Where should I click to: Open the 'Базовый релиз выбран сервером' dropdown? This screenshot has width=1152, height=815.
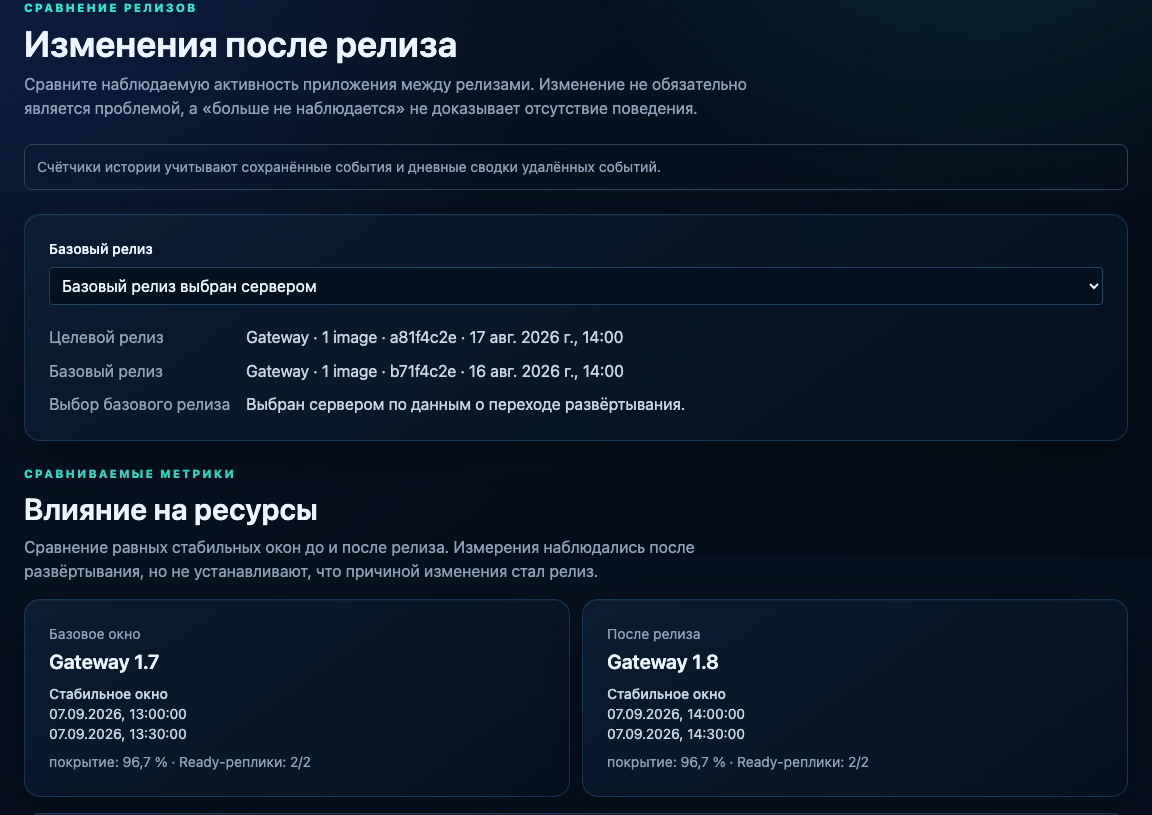[575, 286]
